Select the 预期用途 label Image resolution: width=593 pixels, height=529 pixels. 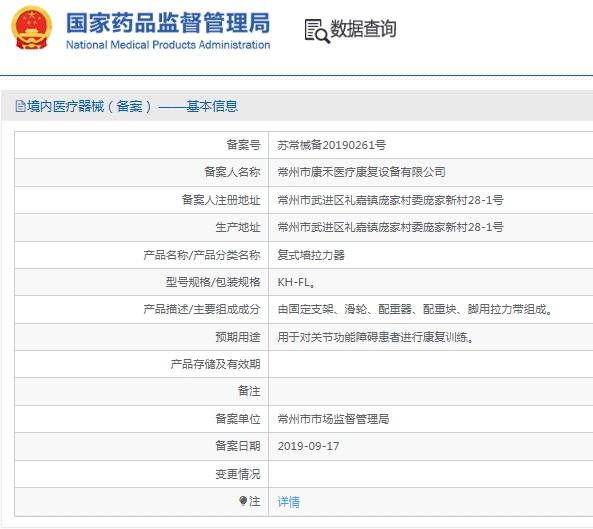point(238,337)
